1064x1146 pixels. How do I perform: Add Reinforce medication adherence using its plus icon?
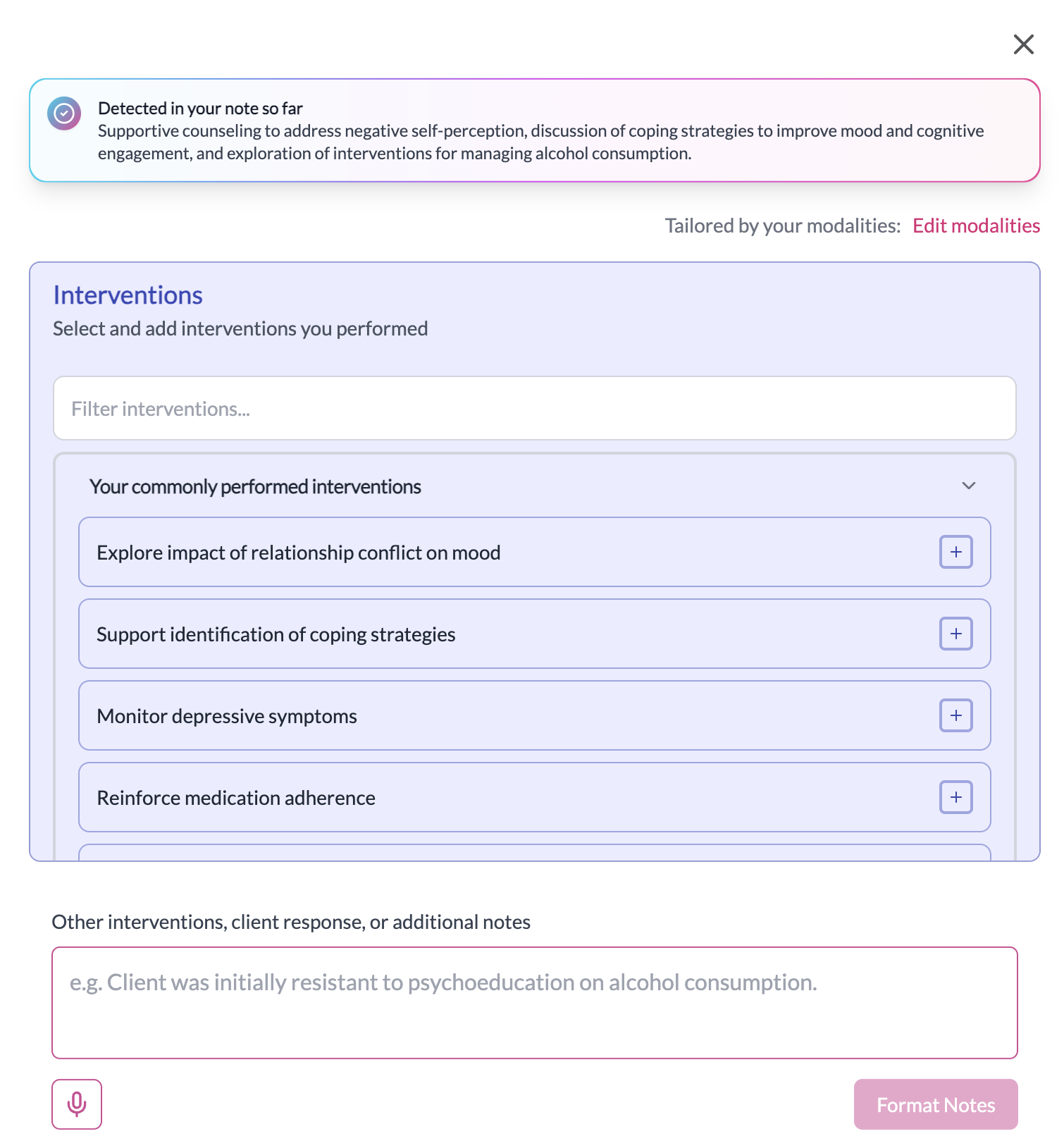955,797
